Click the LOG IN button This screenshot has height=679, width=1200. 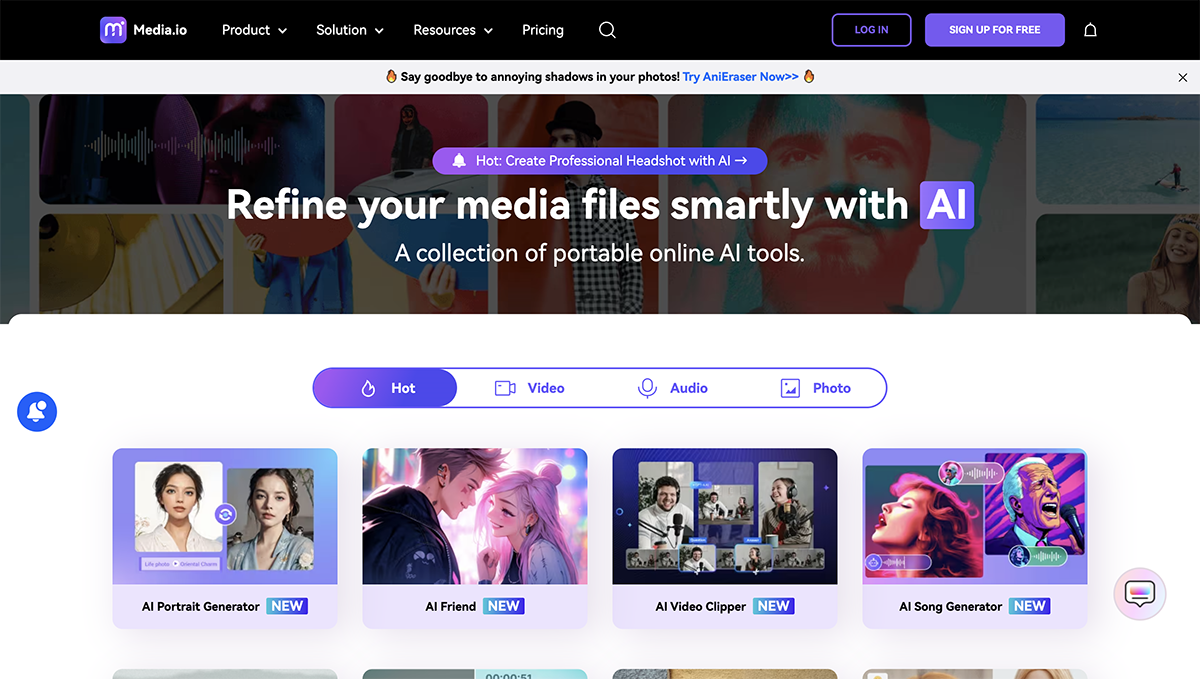[x=871, y=30]
